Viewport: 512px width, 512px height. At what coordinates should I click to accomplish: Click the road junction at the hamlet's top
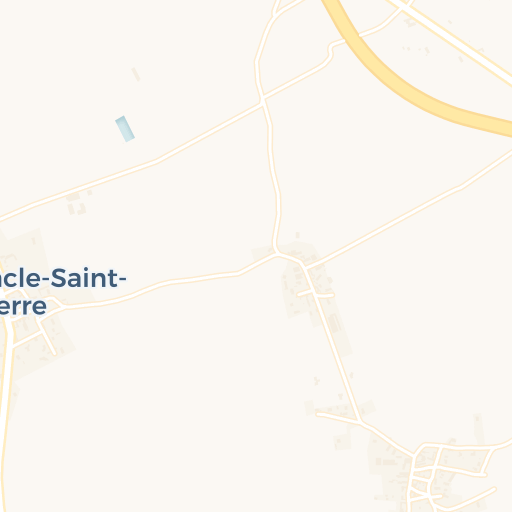[x=276, y=254]
